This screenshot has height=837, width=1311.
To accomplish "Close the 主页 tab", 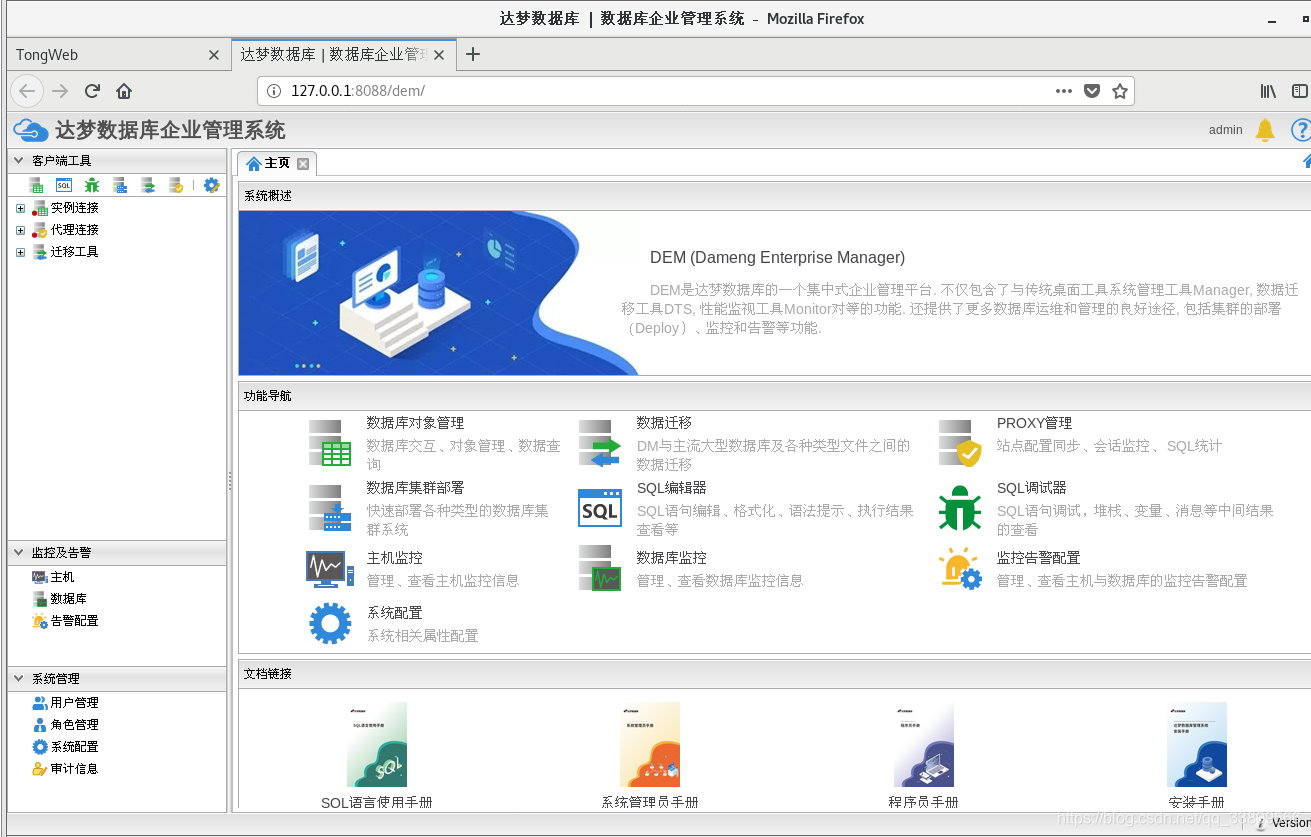I will click(303, 164).
